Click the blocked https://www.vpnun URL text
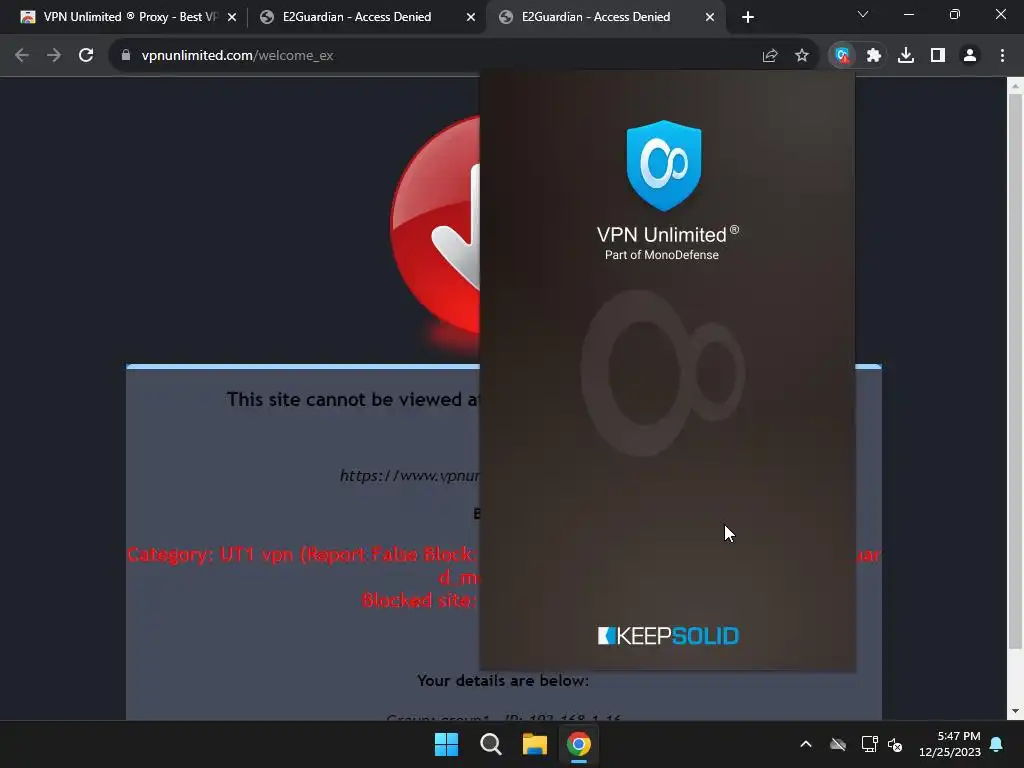This screenshot has width=1024, height=768. point(409,475)
